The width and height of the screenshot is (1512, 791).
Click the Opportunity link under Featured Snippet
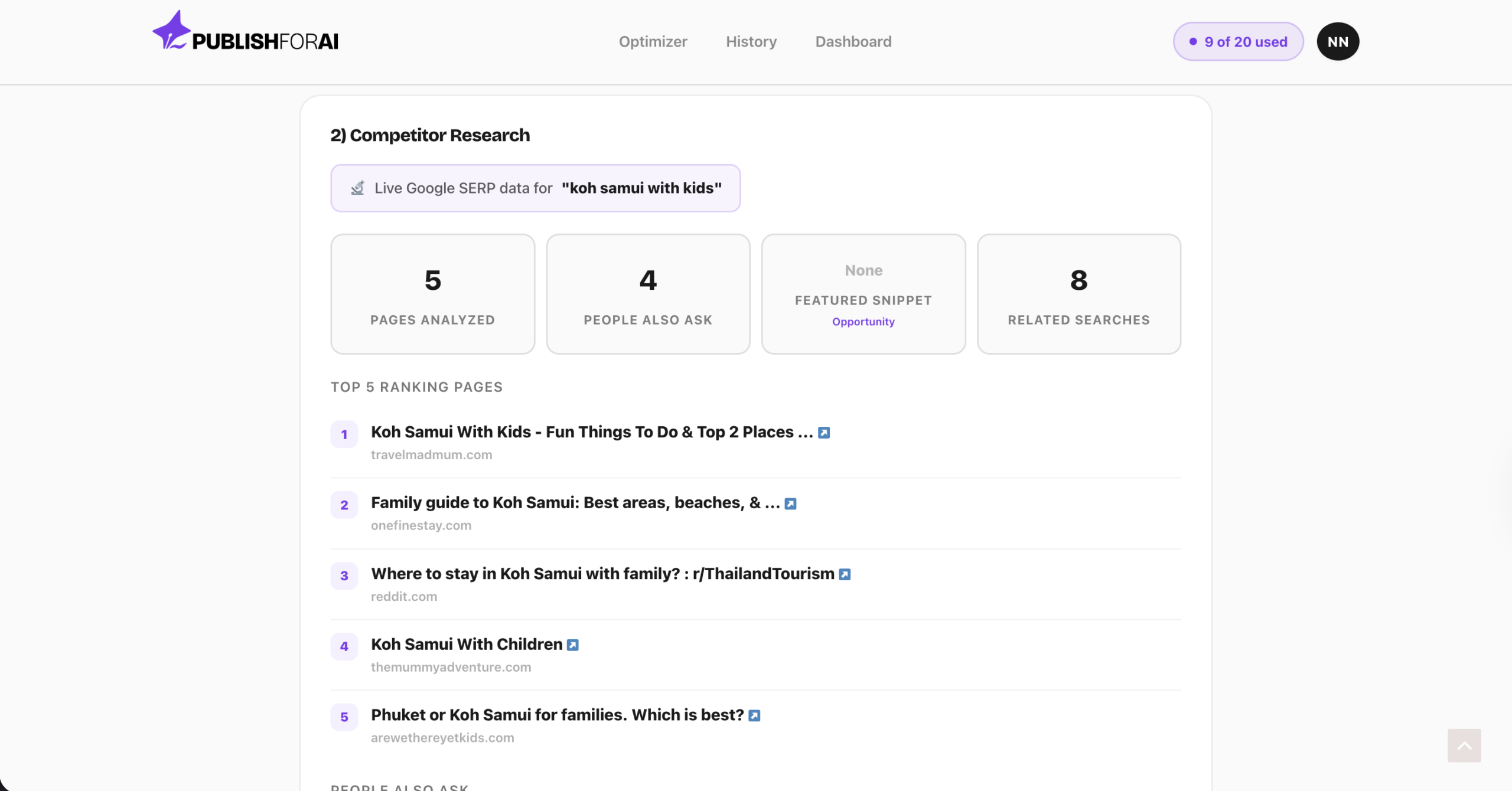[x=863, y=322]
